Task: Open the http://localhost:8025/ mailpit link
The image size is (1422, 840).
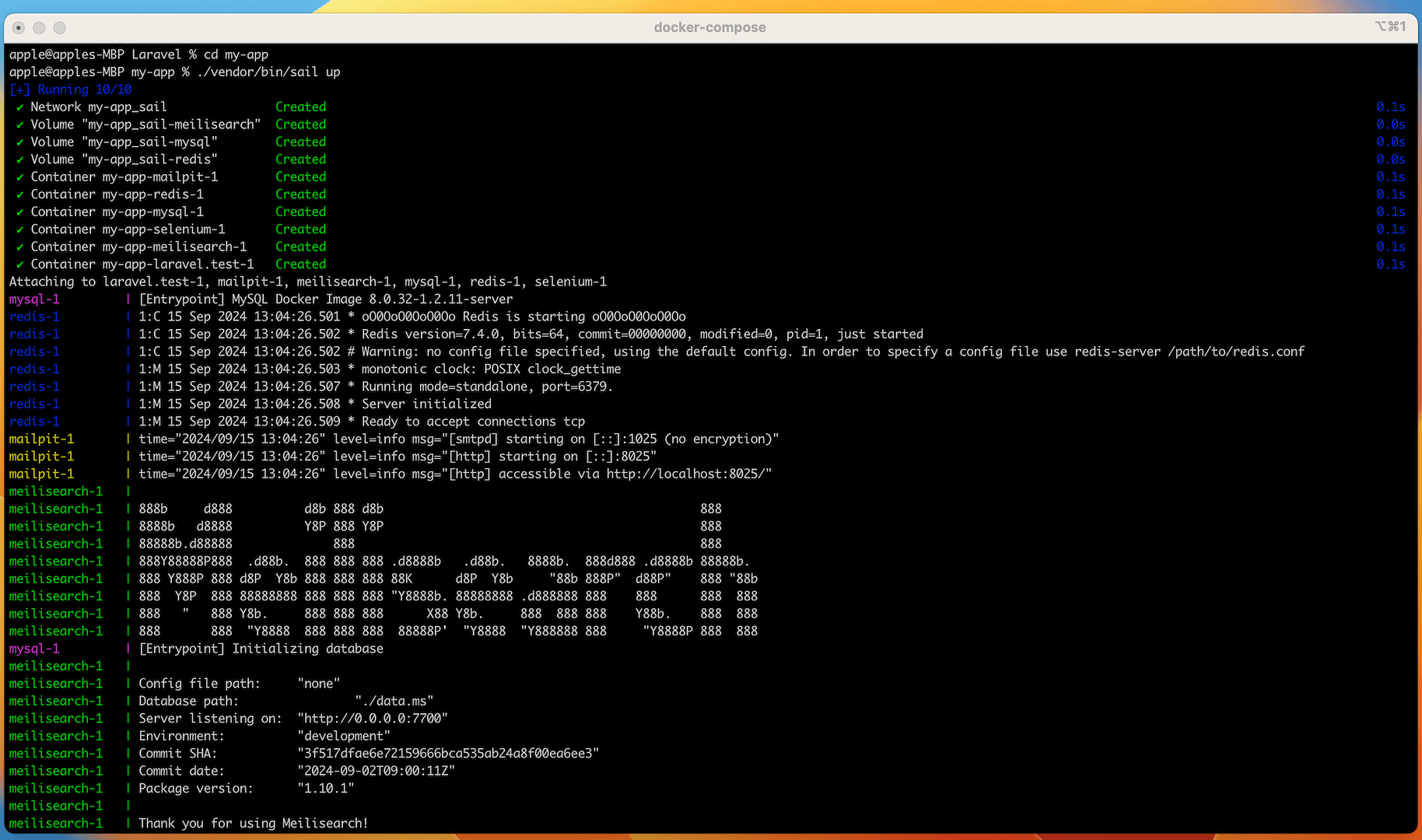Action: [x=686, y=474]
